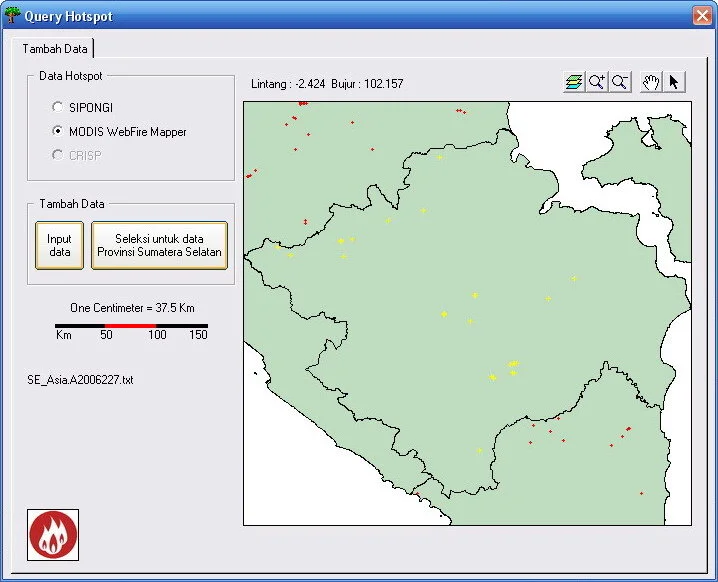Click the Data Hotspot group label

tap(70, 76)
